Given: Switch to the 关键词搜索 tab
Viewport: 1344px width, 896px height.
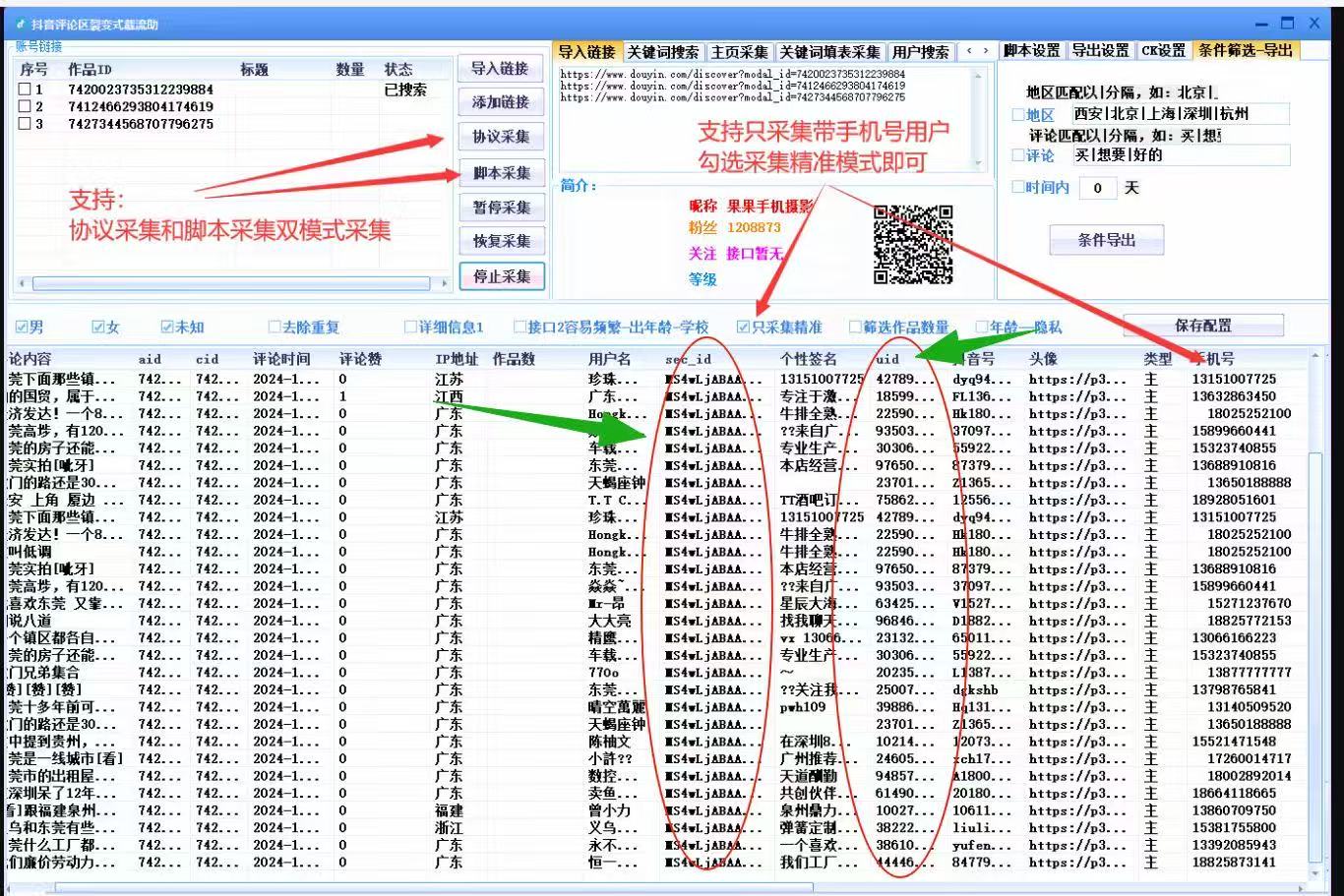Looking at the screenshot, I should 663,51.
